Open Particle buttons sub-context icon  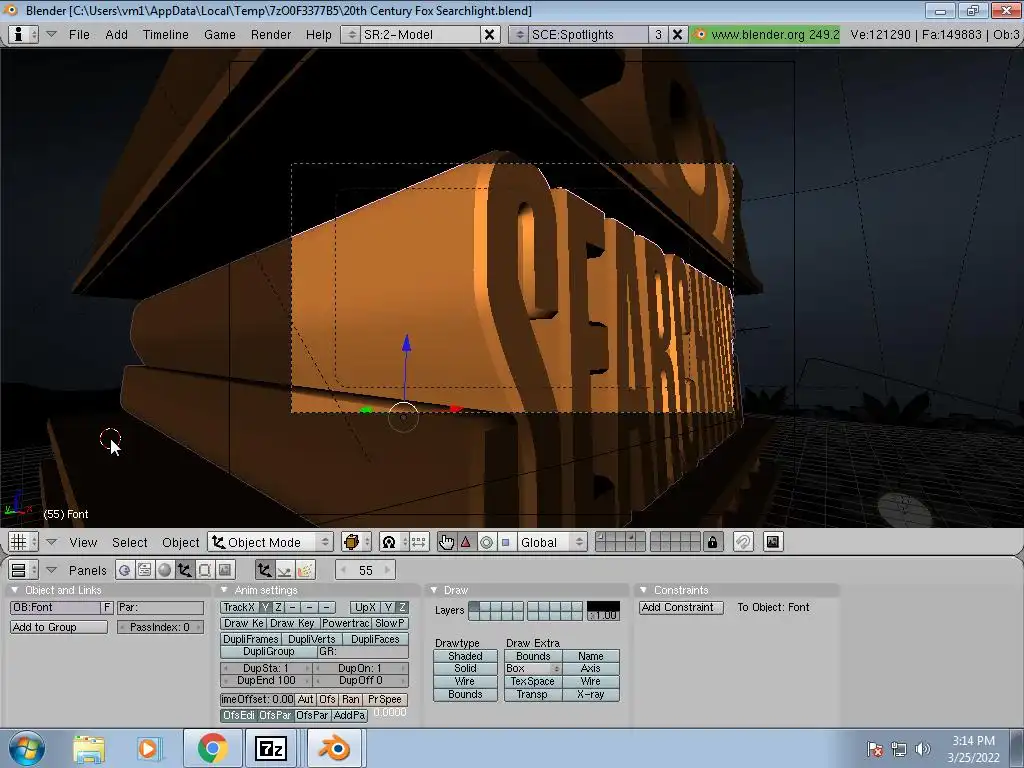pyautogui.click(x=305, y=570)
